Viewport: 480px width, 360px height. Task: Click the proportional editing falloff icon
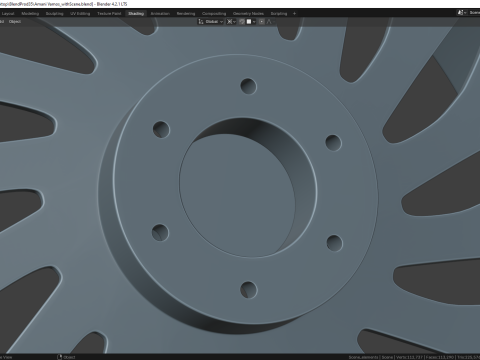pos(269,22)
